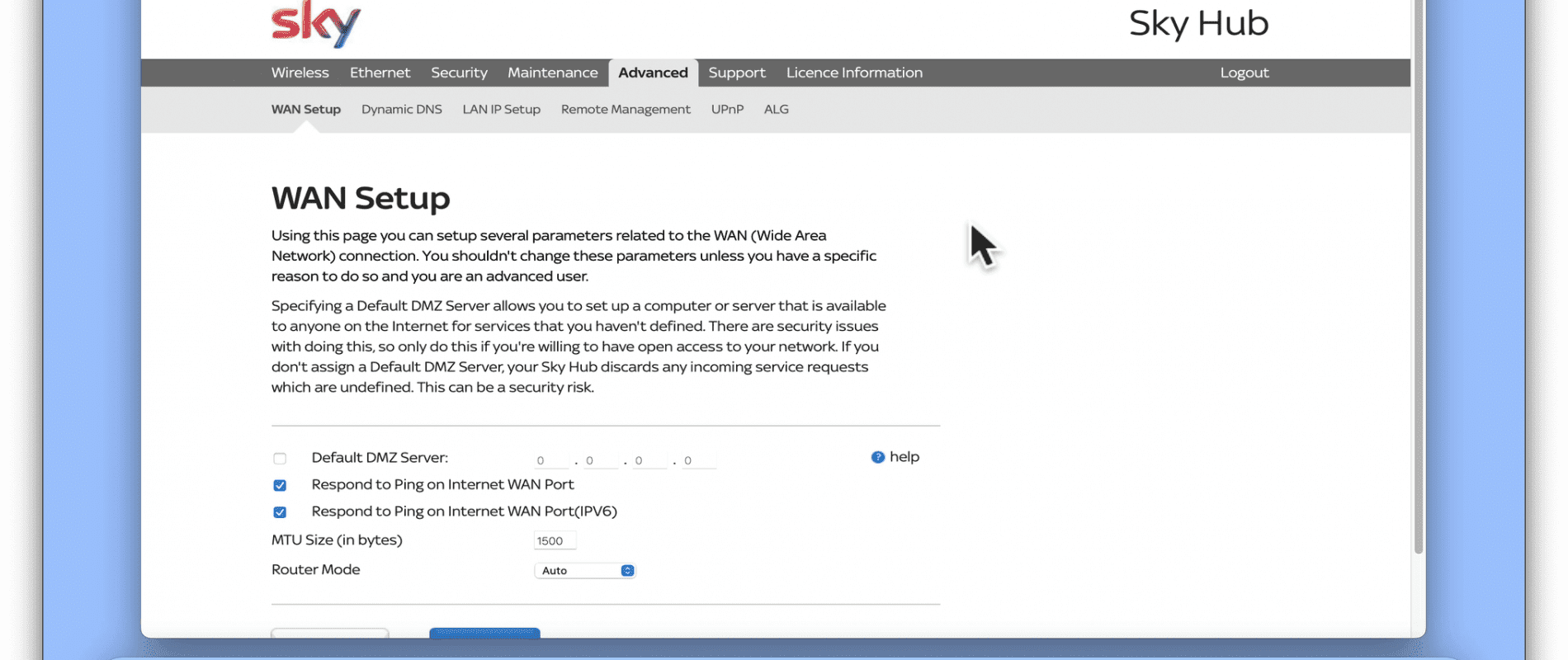The height and width of the screenshot is (660, 1568).
Task: Click the Logout link
Action: 1244,73
